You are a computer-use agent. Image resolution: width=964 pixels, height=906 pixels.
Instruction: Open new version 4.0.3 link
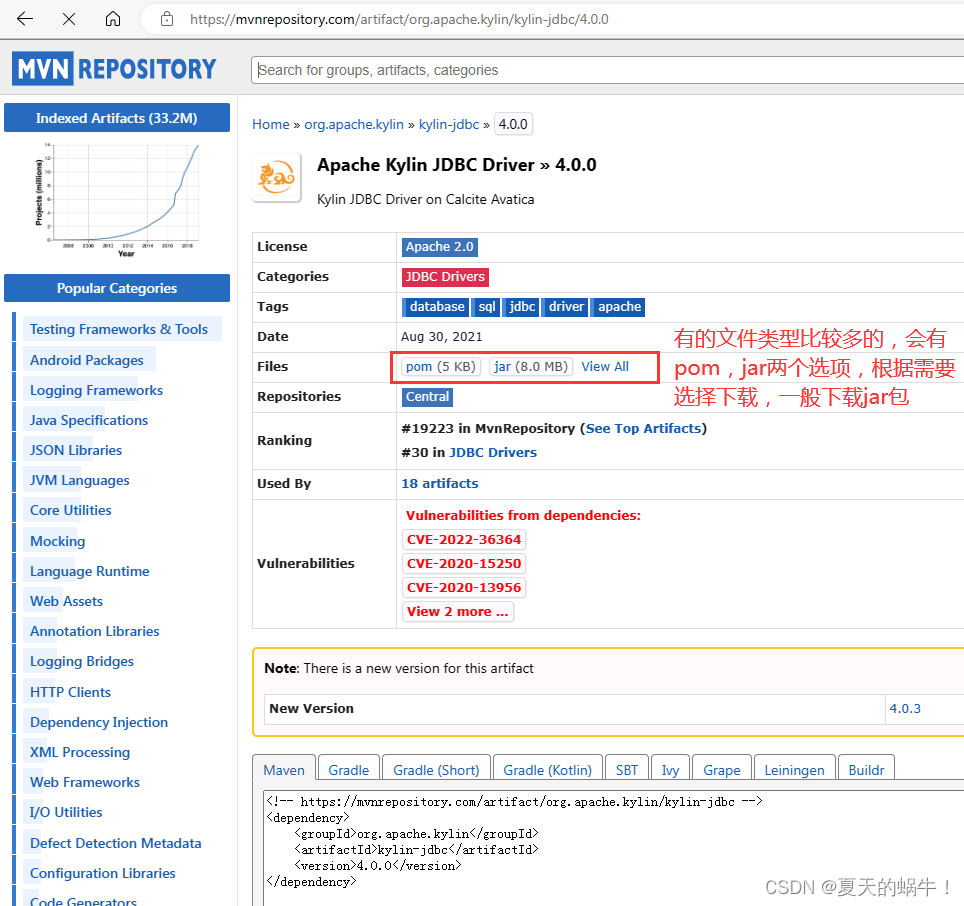point(905,709)
